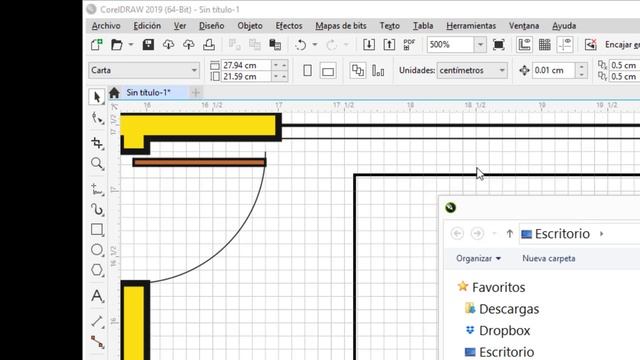Click the page height field

246,76
